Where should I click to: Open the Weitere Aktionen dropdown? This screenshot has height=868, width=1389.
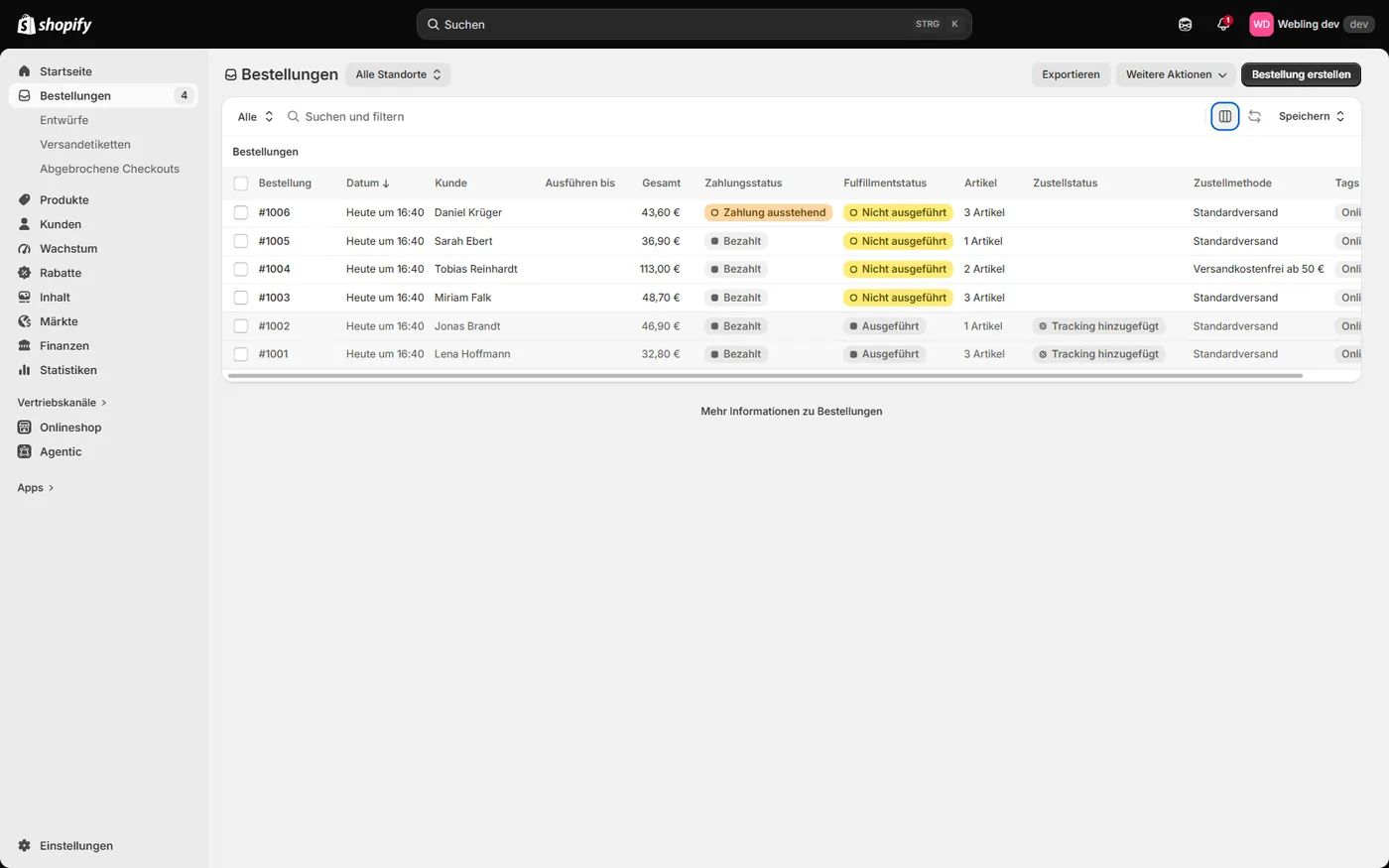click(1176, 74)
